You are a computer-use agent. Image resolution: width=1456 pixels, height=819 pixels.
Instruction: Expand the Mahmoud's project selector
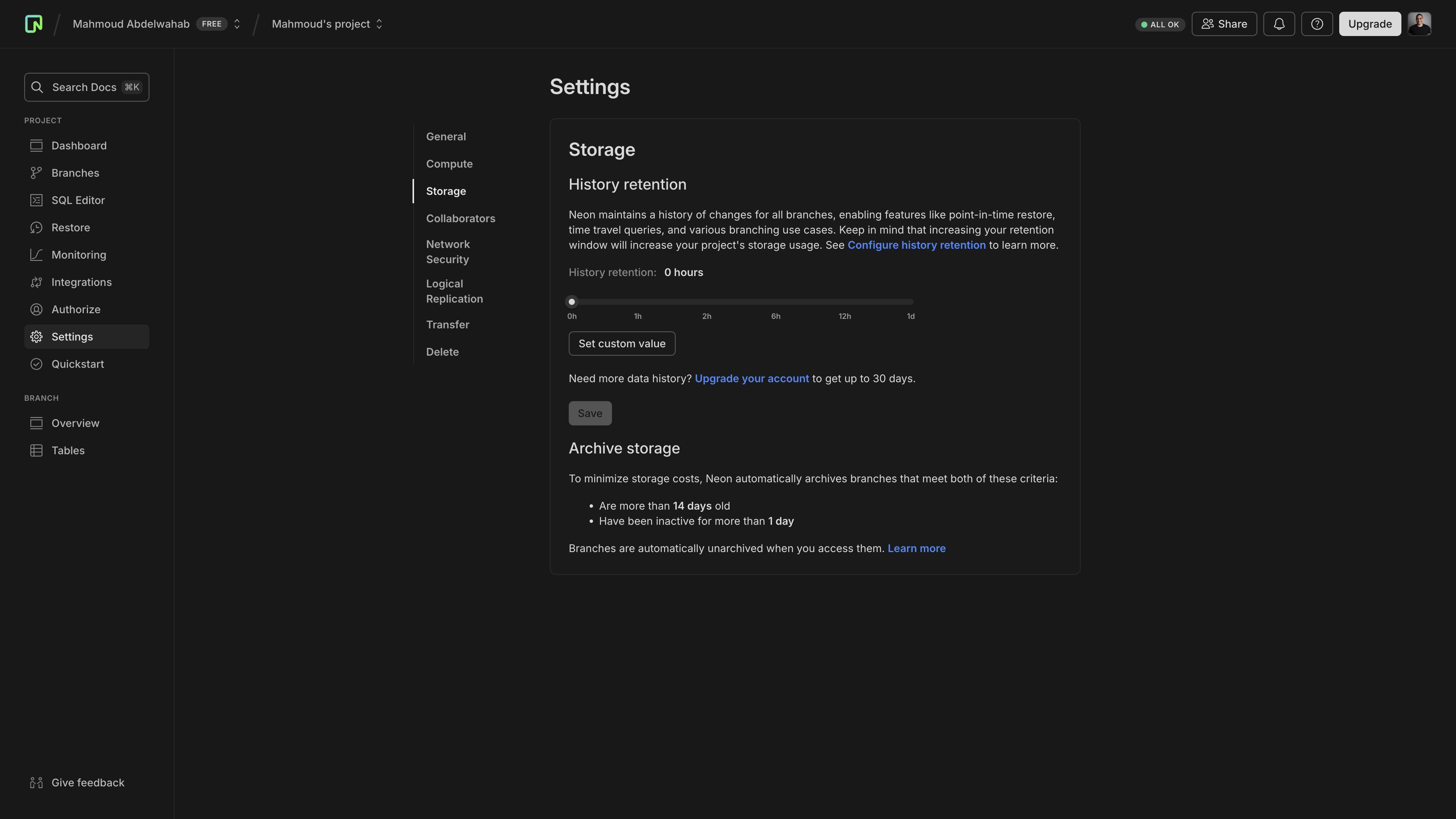(x=379, y=24)
